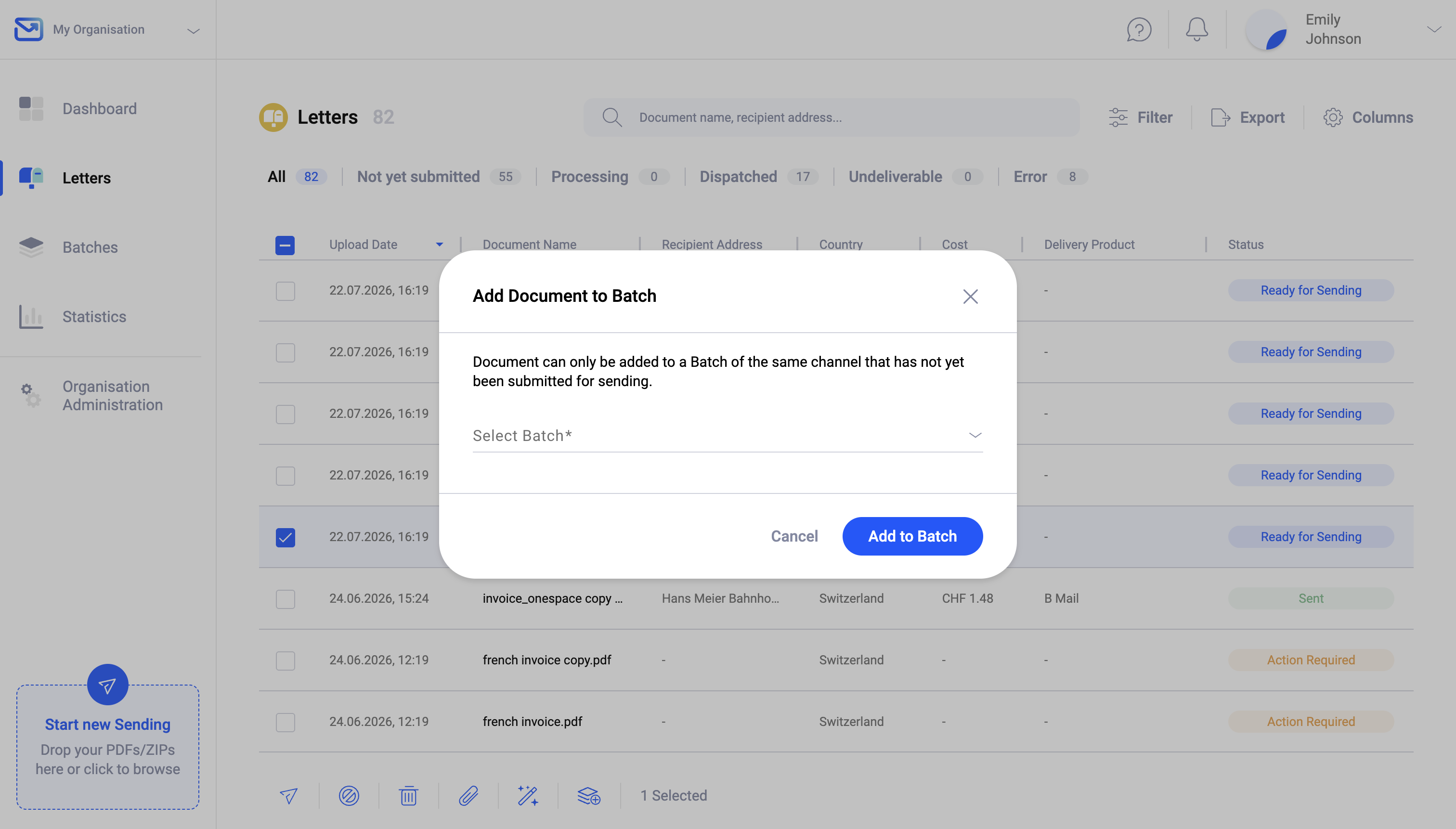Viewport: 1456px width, 829px height.
Task: Click the B Mail delivery product cell
Action: point(1061,598)
